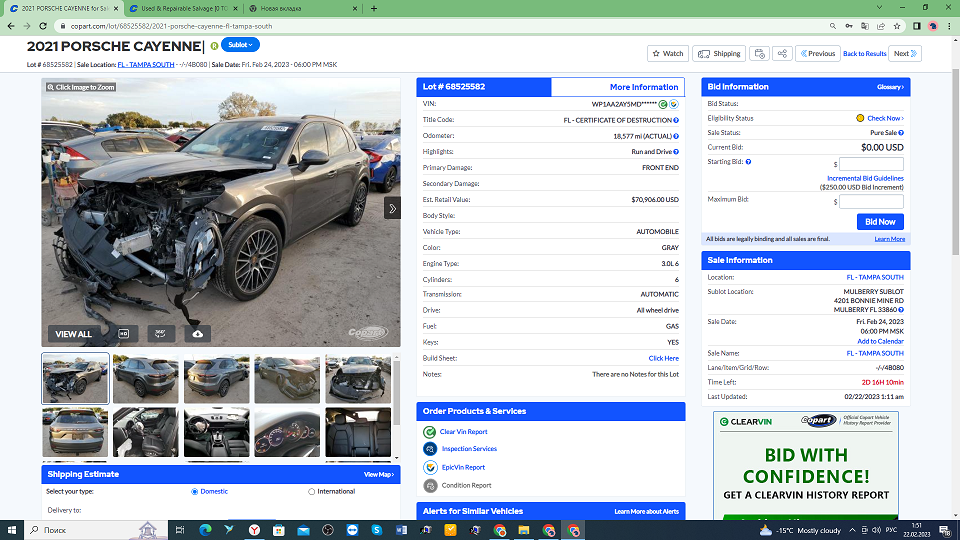Select International shipping radio button

pyautogui.click(x=312, y=492)
